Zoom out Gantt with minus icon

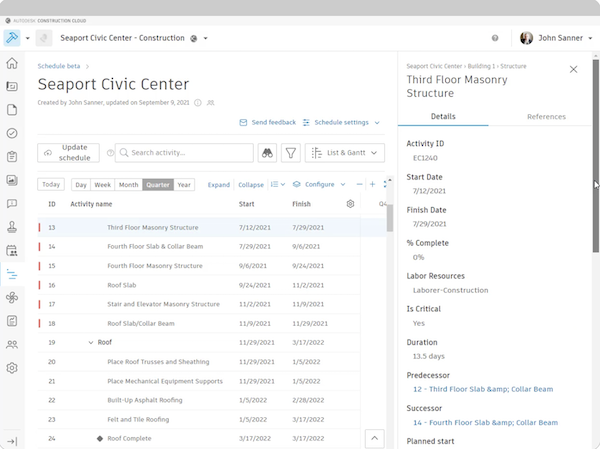click(x=359, y=184)
